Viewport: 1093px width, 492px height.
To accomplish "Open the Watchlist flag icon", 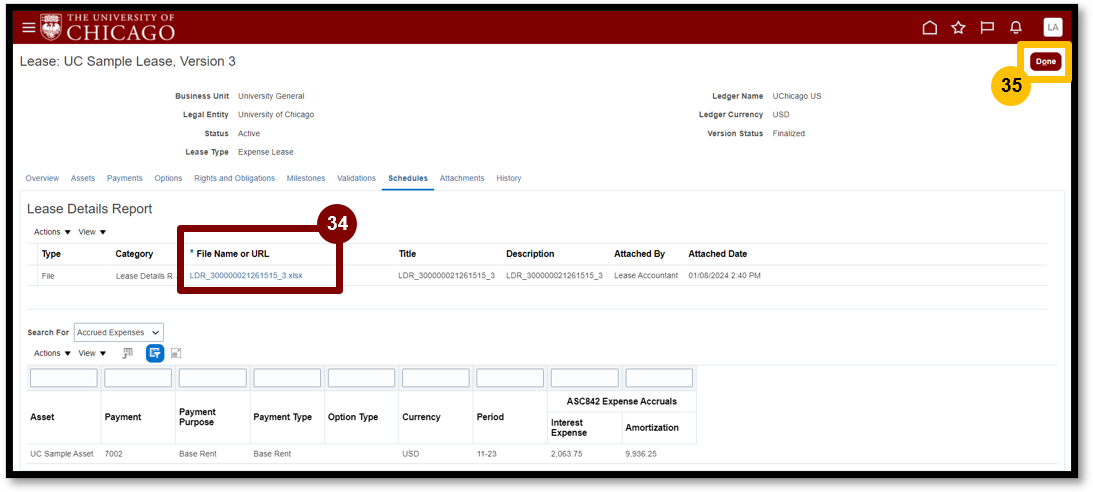I will pos(987,28).
